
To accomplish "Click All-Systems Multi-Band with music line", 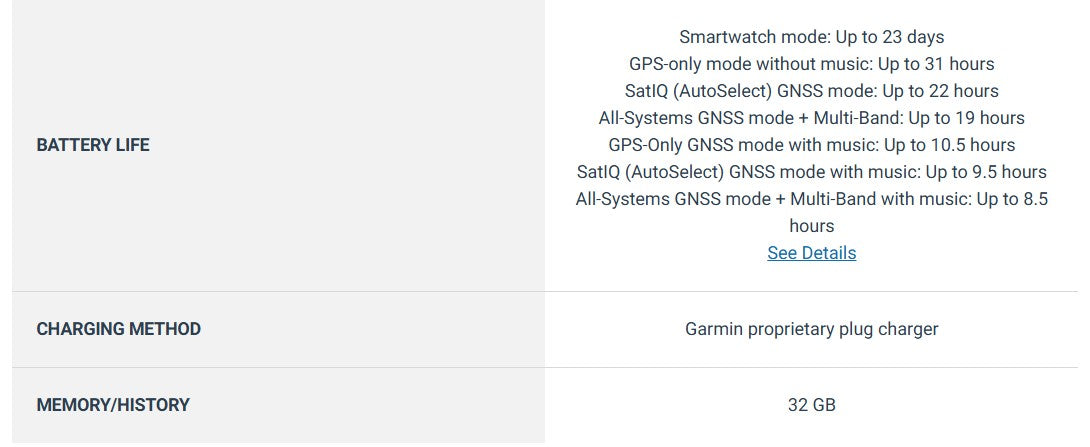I will 811,199.
